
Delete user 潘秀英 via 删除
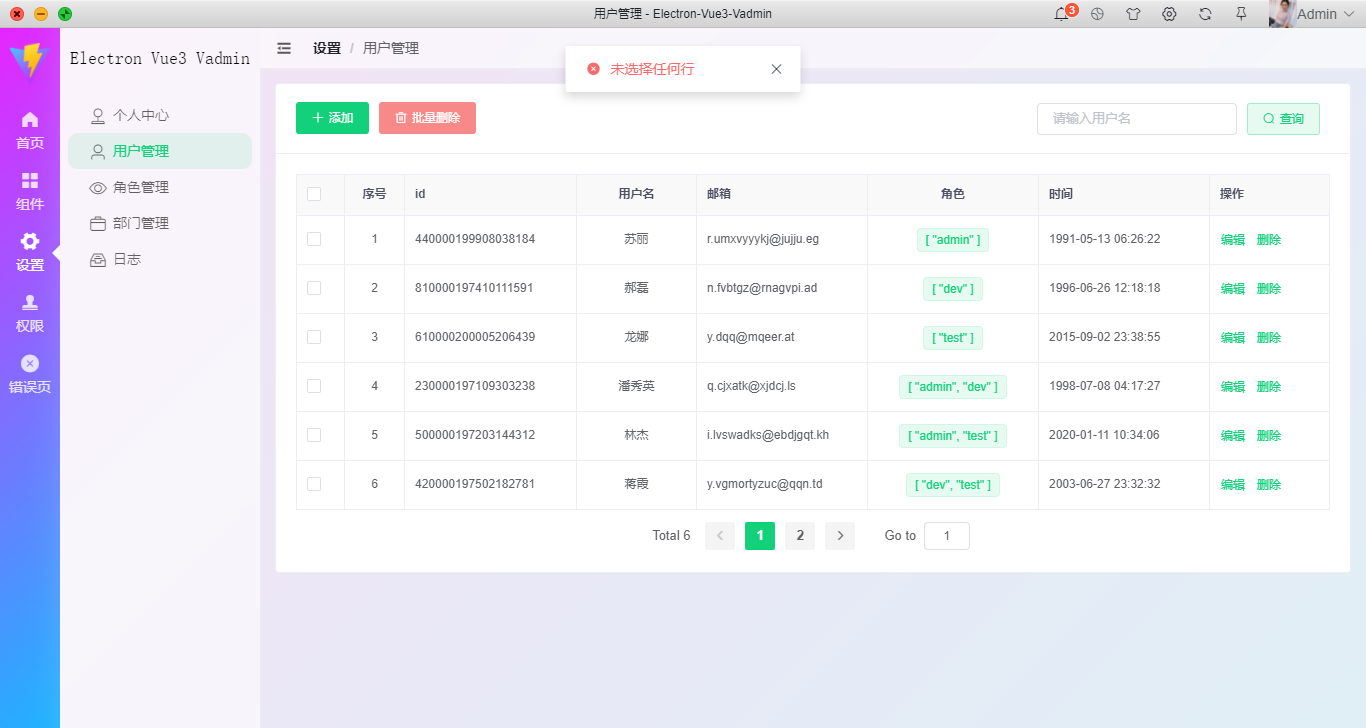[1269, 387]
